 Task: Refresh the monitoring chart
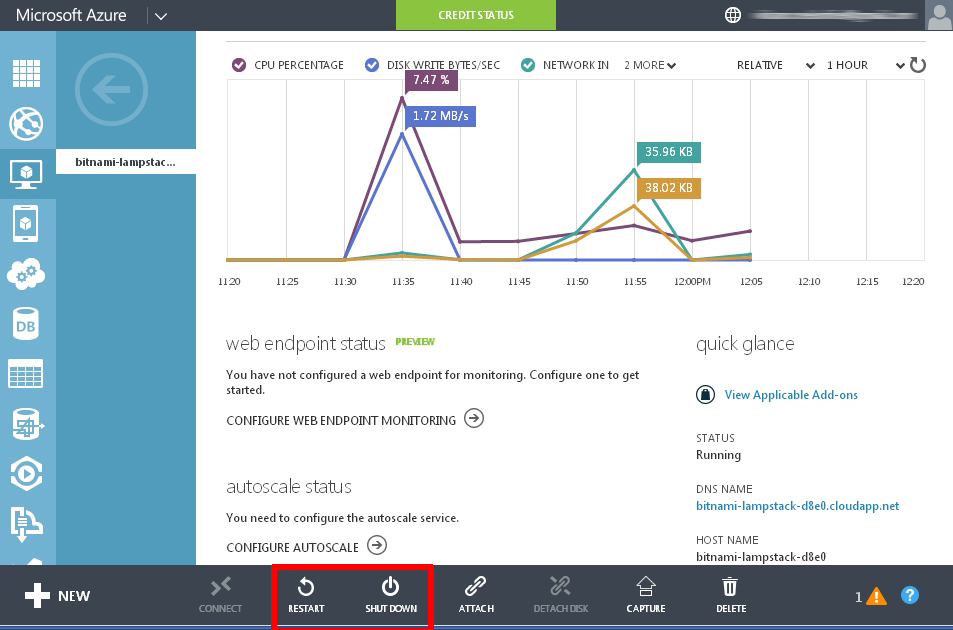(918, 65)
